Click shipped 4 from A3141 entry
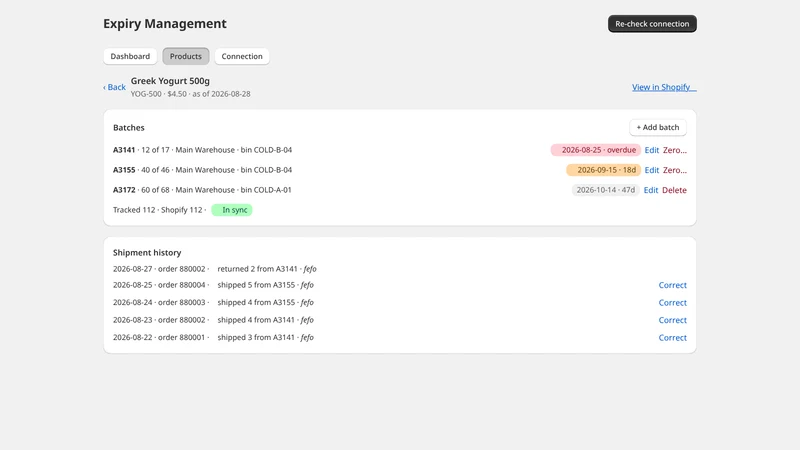 click(x=265, y=319)
